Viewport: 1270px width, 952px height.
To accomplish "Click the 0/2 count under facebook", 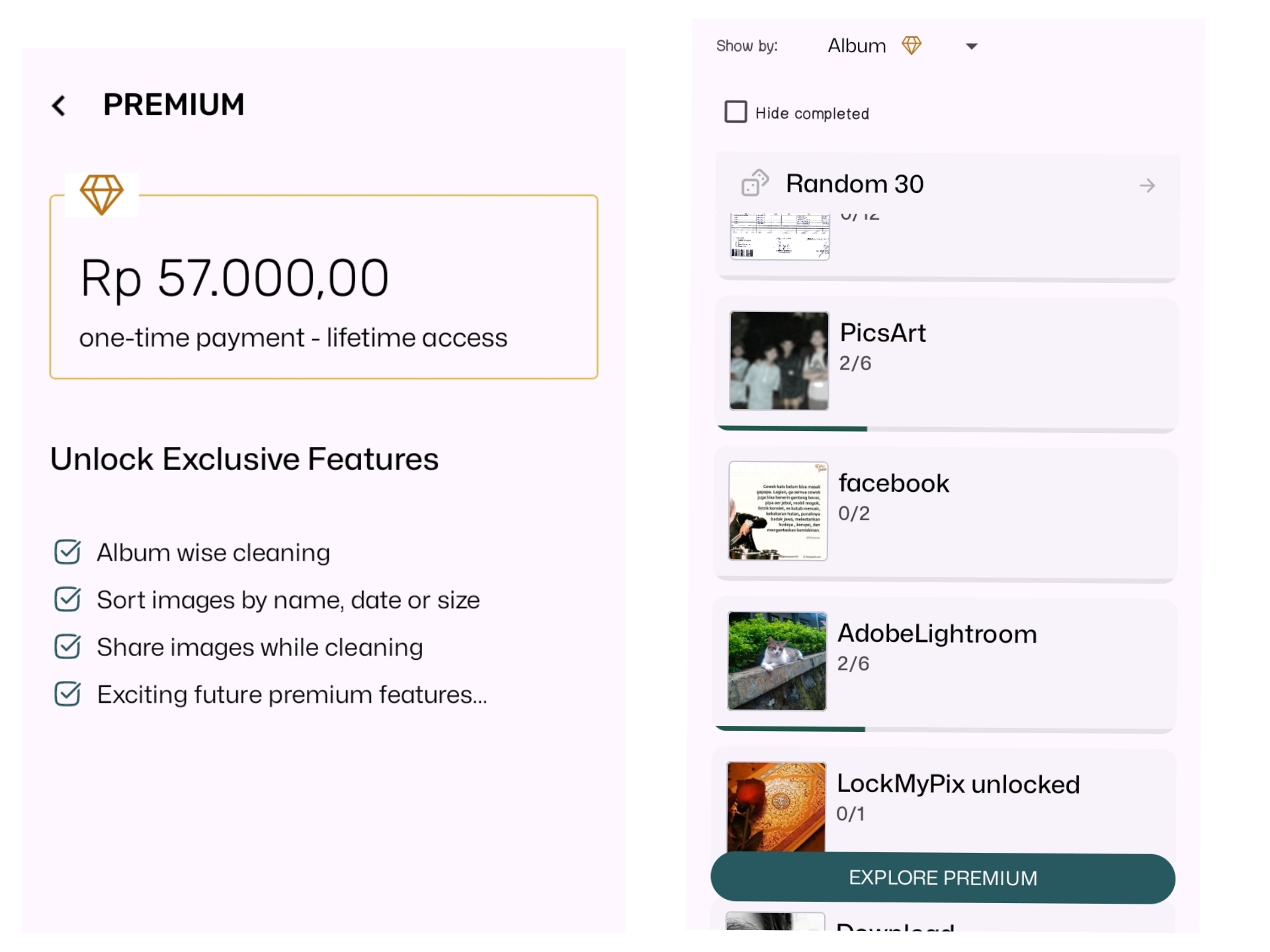I will (854, 513).
